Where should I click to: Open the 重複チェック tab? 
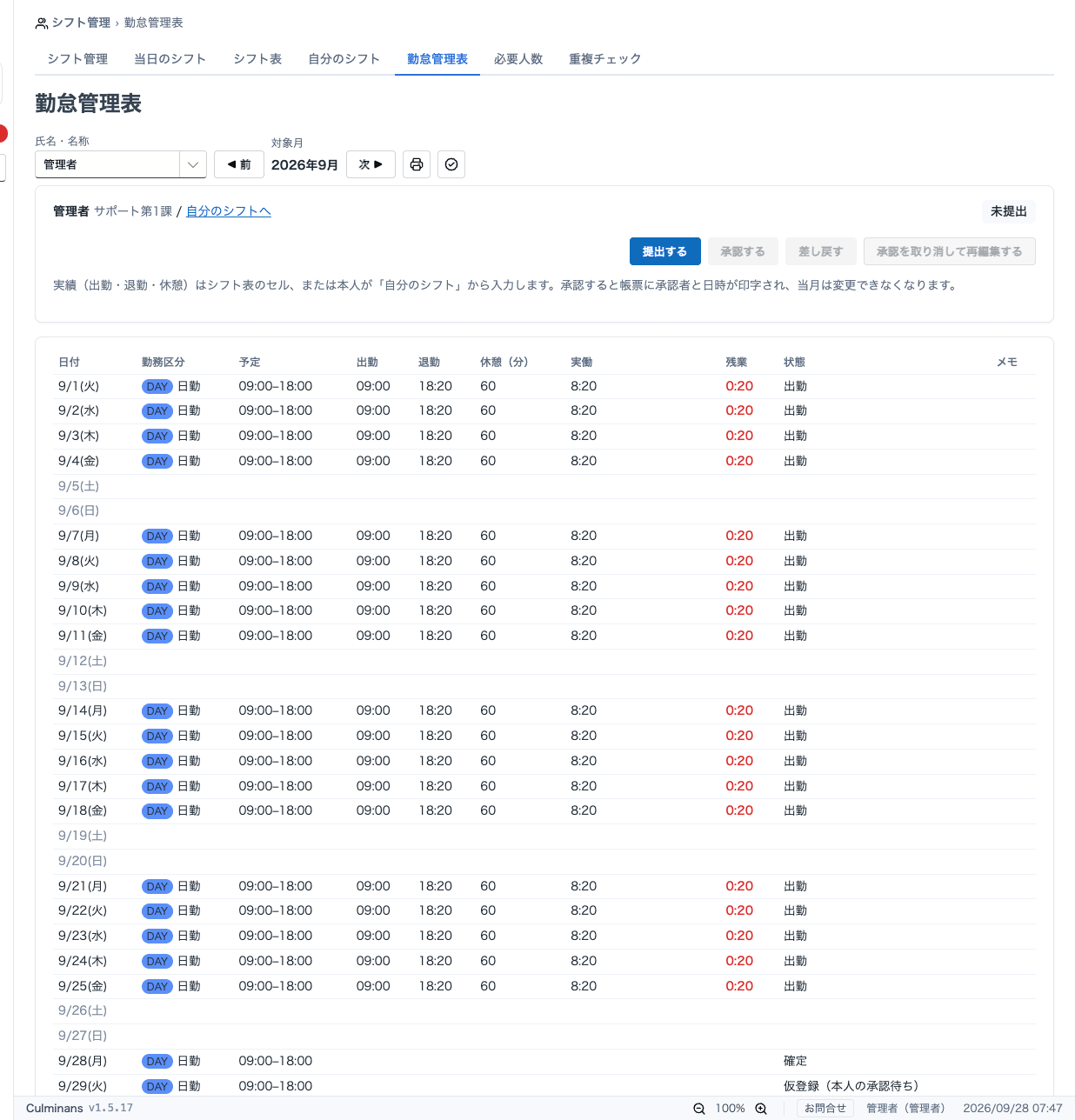[605, 59]
